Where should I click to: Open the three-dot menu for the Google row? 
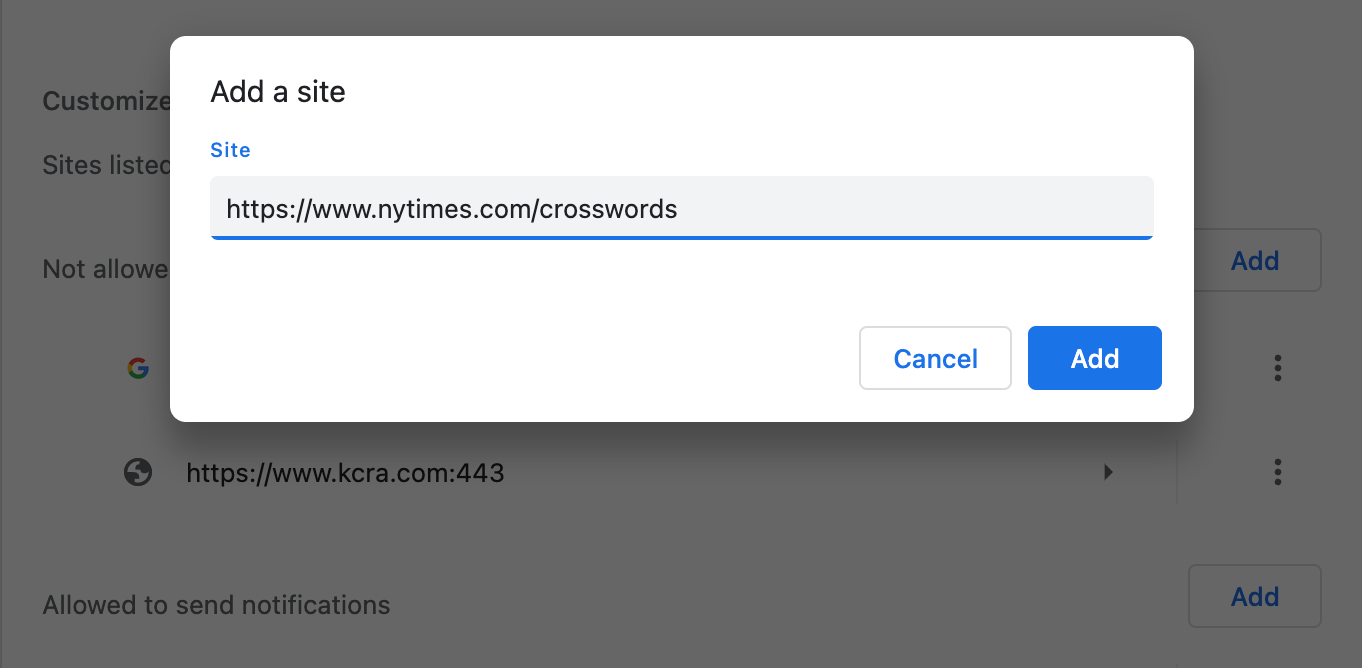[1277, 368]
